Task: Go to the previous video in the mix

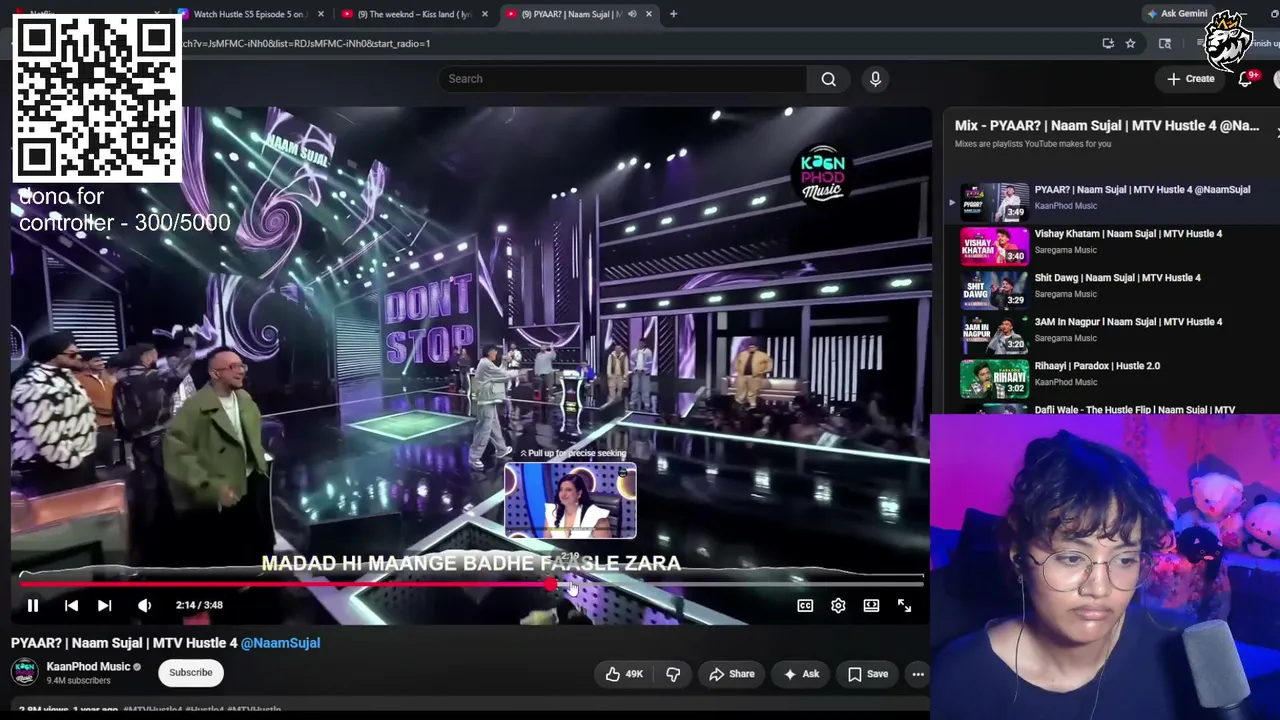Action: 71,605
